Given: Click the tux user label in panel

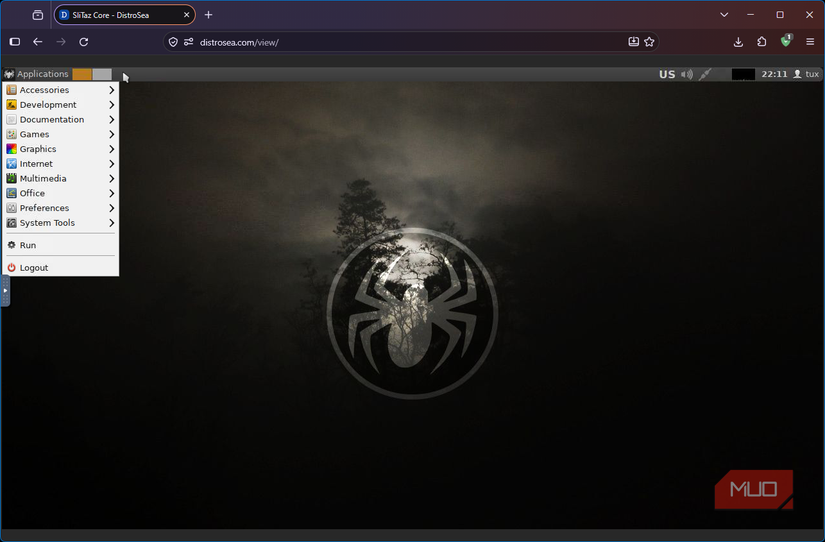Looking at the screenshot, I should coord(812,74).
